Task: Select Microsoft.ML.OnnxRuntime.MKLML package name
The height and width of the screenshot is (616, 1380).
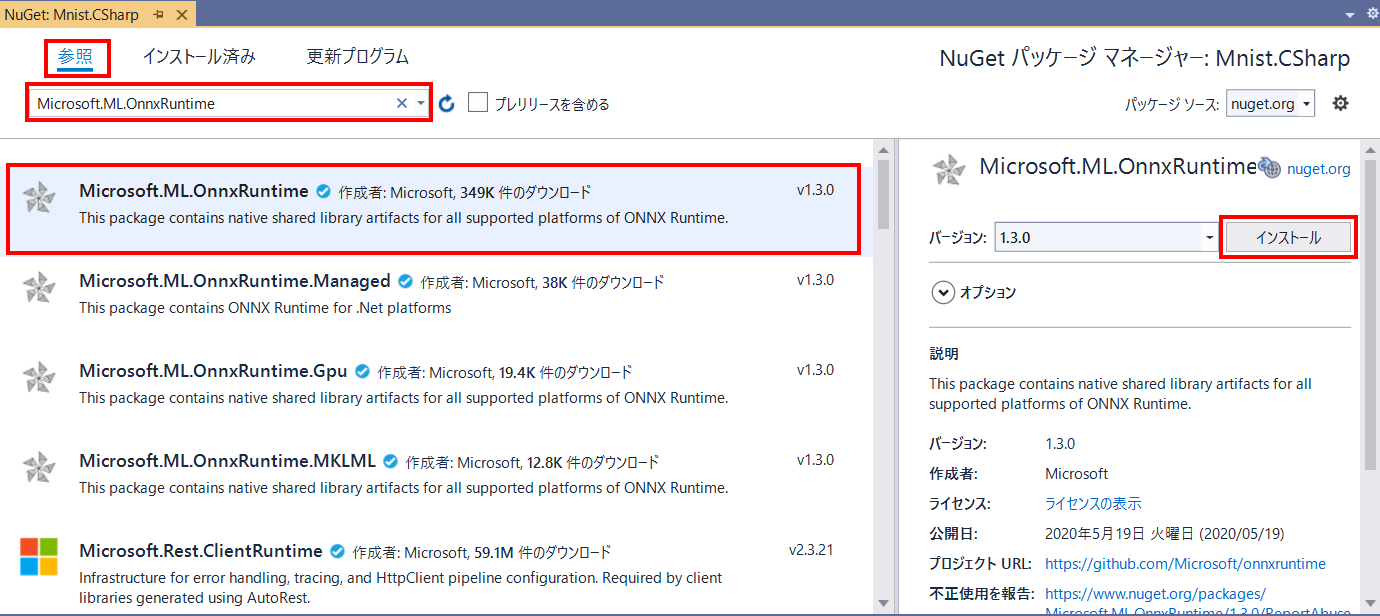Action: click(227, 461)
